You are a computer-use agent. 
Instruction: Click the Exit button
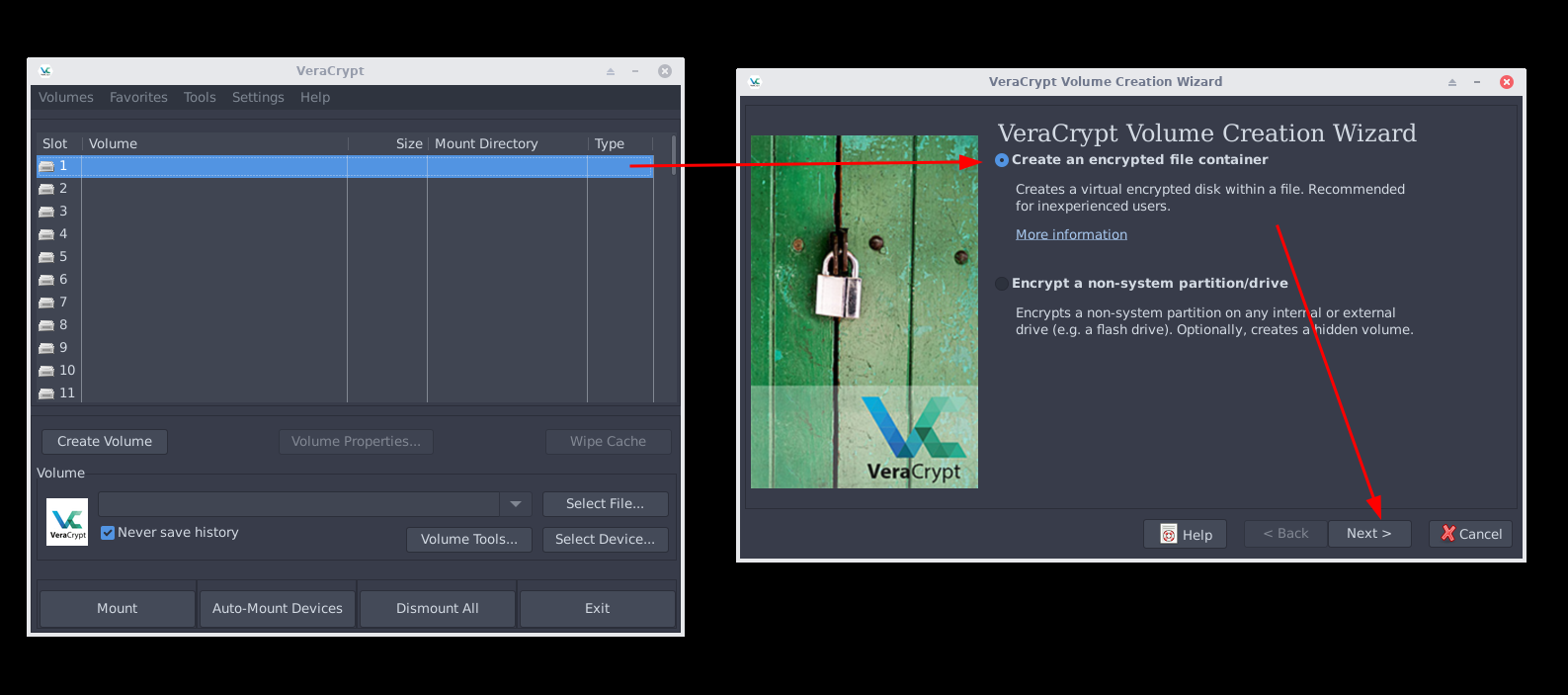pos(598,609)
